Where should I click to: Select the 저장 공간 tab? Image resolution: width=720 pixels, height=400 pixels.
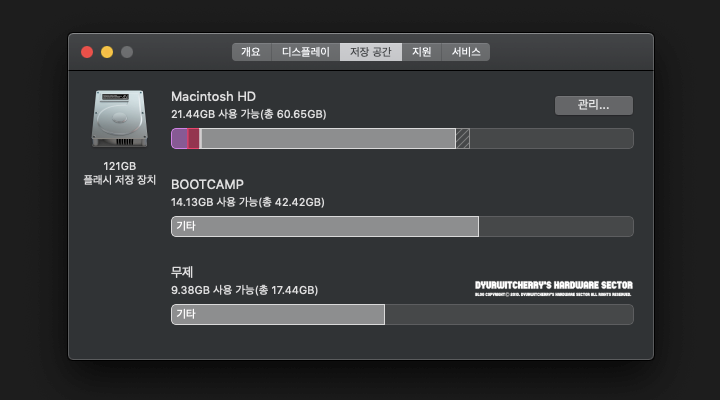click(x=371, y=52)
